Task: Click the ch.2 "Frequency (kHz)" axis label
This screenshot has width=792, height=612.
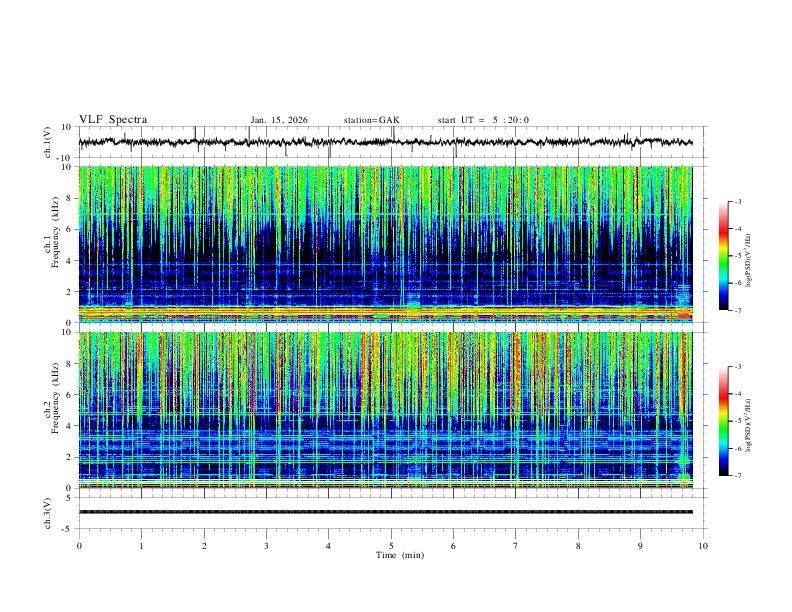Action: (x=56, y=398)
